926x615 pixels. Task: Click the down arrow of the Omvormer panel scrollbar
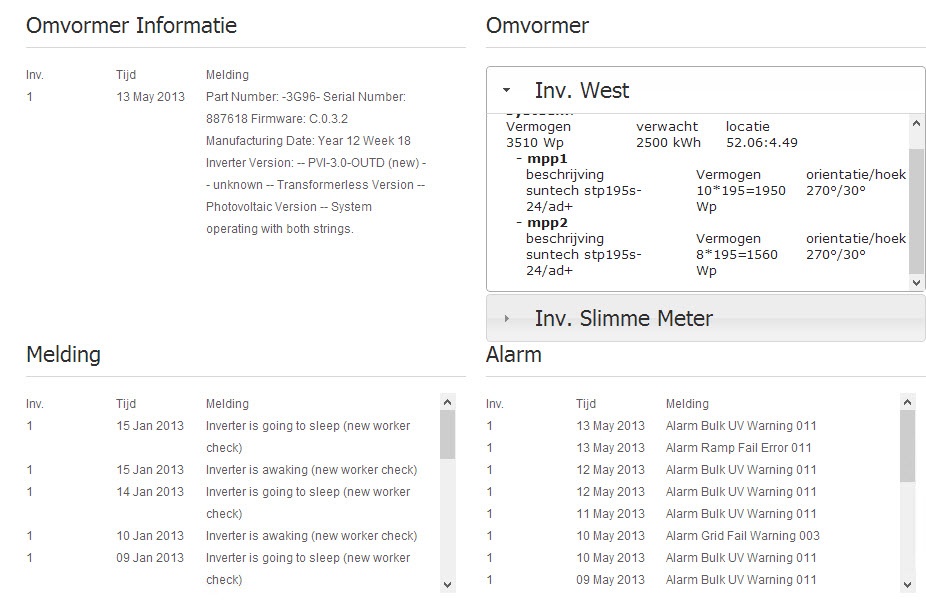pos(916,282)
